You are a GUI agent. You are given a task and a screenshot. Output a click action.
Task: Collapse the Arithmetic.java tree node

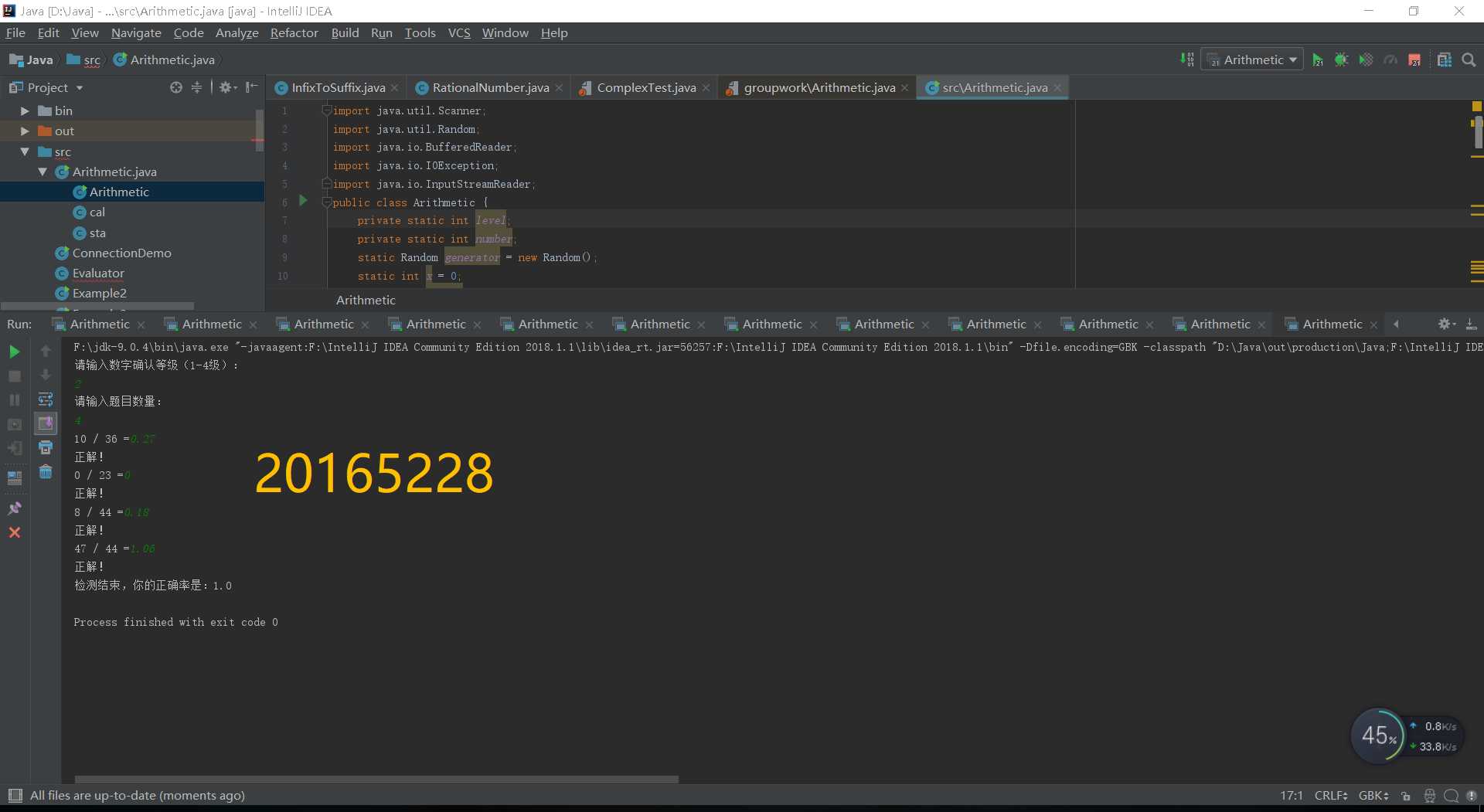[43, 172]
